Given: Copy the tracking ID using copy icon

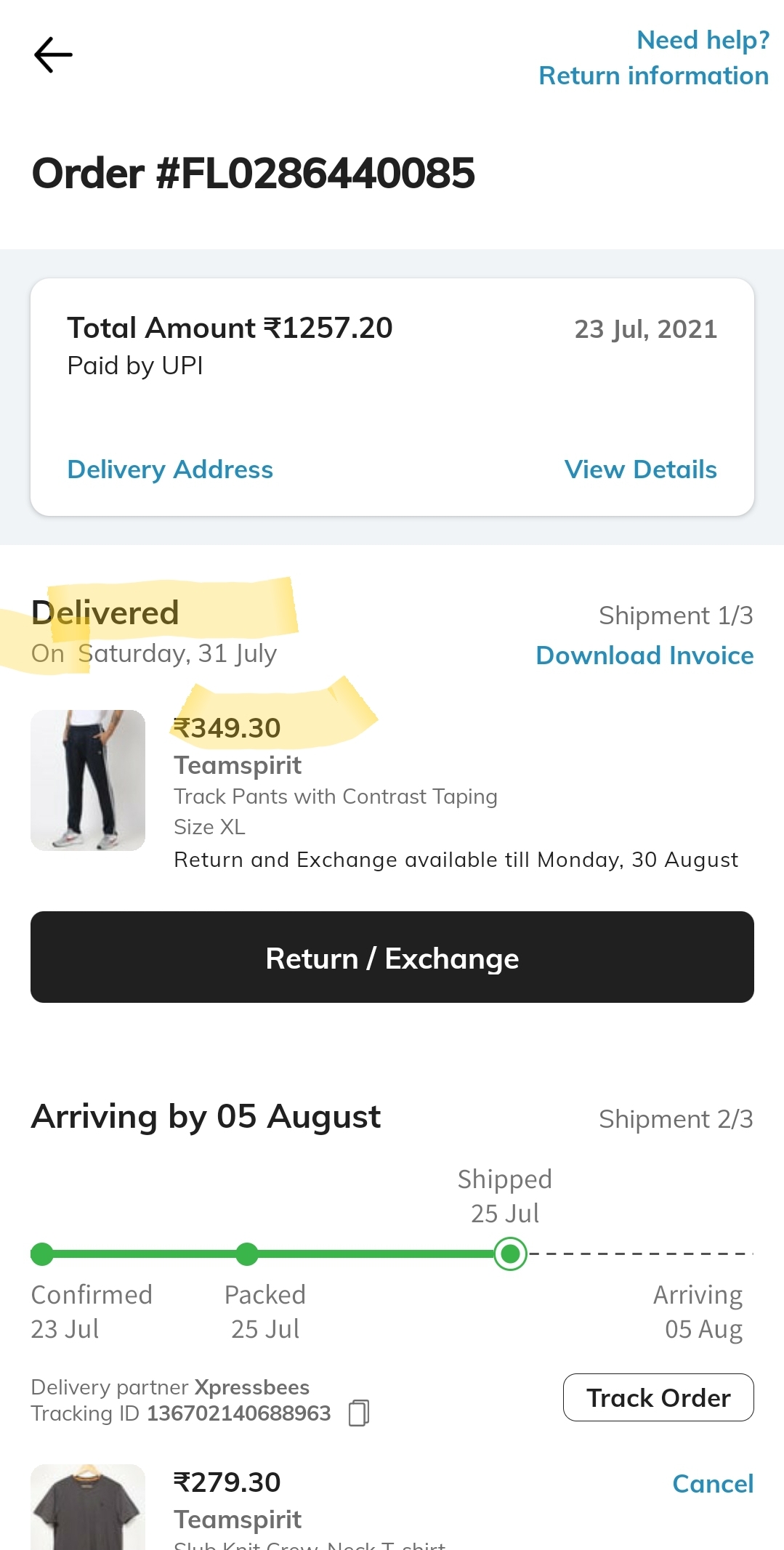Looking at the screenshot, I should pyautogui.click(x=359, y=1413).
